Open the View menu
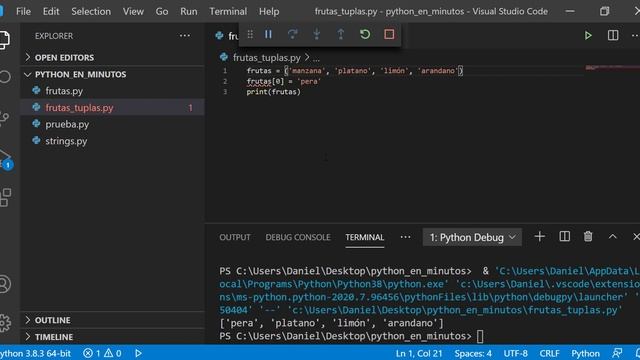This screenshot has height=360, width=640. coord(133,11)
